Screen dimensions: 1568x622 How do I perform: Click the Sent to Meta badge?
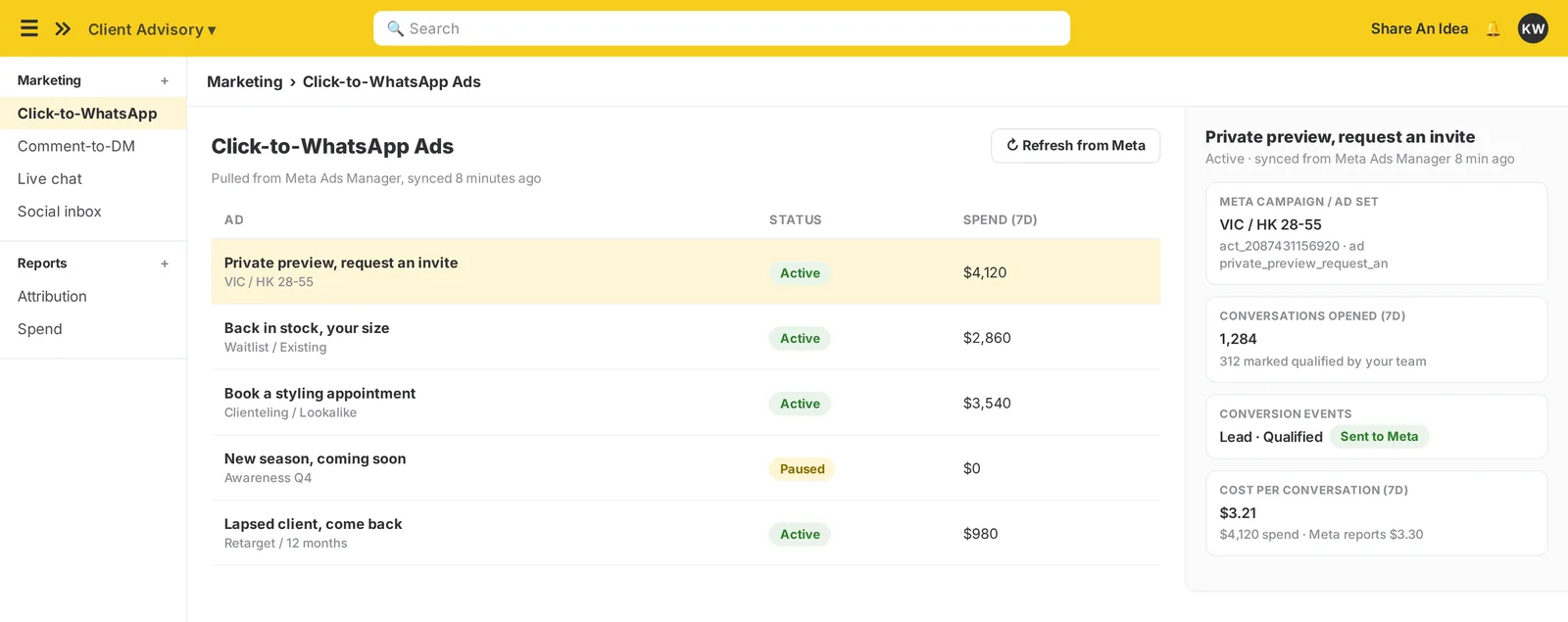(x=1379, y=437)
